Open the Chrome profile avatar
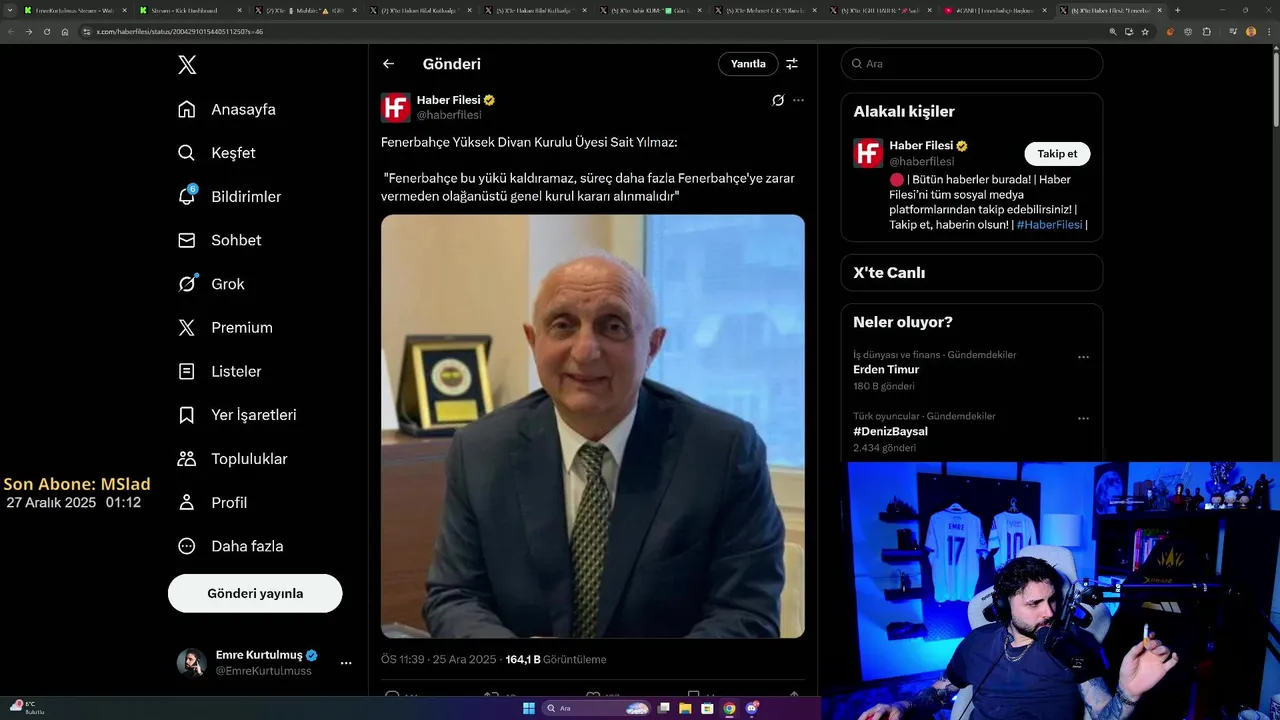 (1251, 32)
